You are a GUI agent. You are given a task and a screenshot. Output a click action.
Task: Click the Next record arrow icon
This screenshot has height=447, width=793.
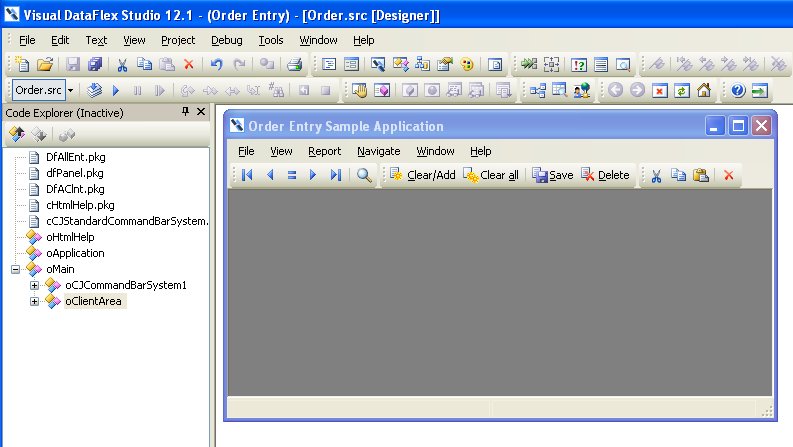tap(313, 175)
